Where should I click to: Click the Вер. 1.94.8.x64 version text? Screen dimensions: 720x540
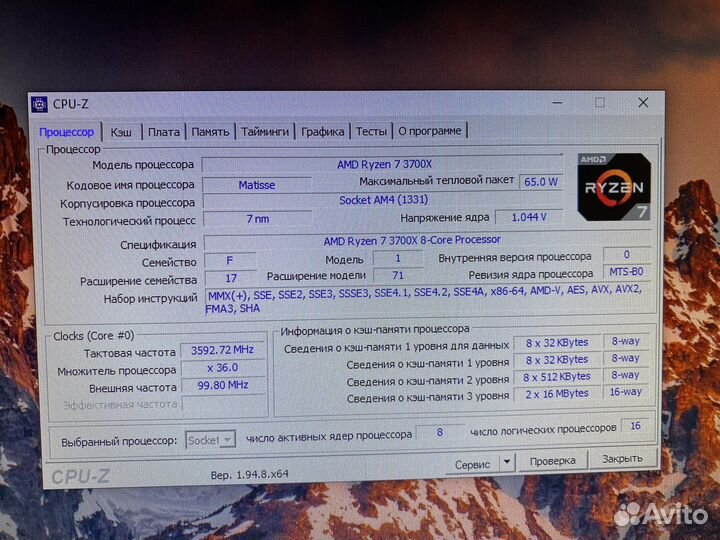249,474
